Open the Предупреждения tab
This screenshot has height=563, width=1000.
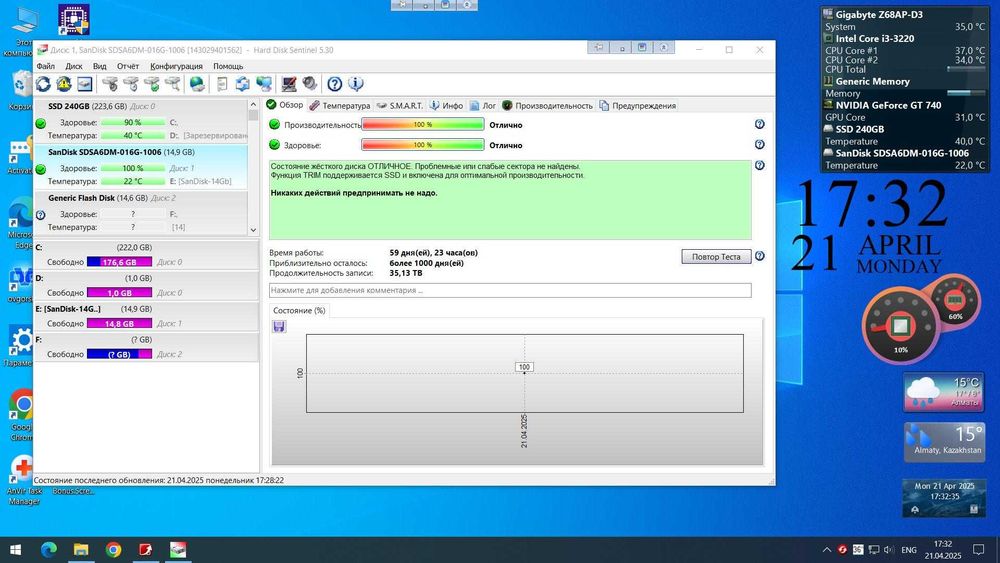637,106
